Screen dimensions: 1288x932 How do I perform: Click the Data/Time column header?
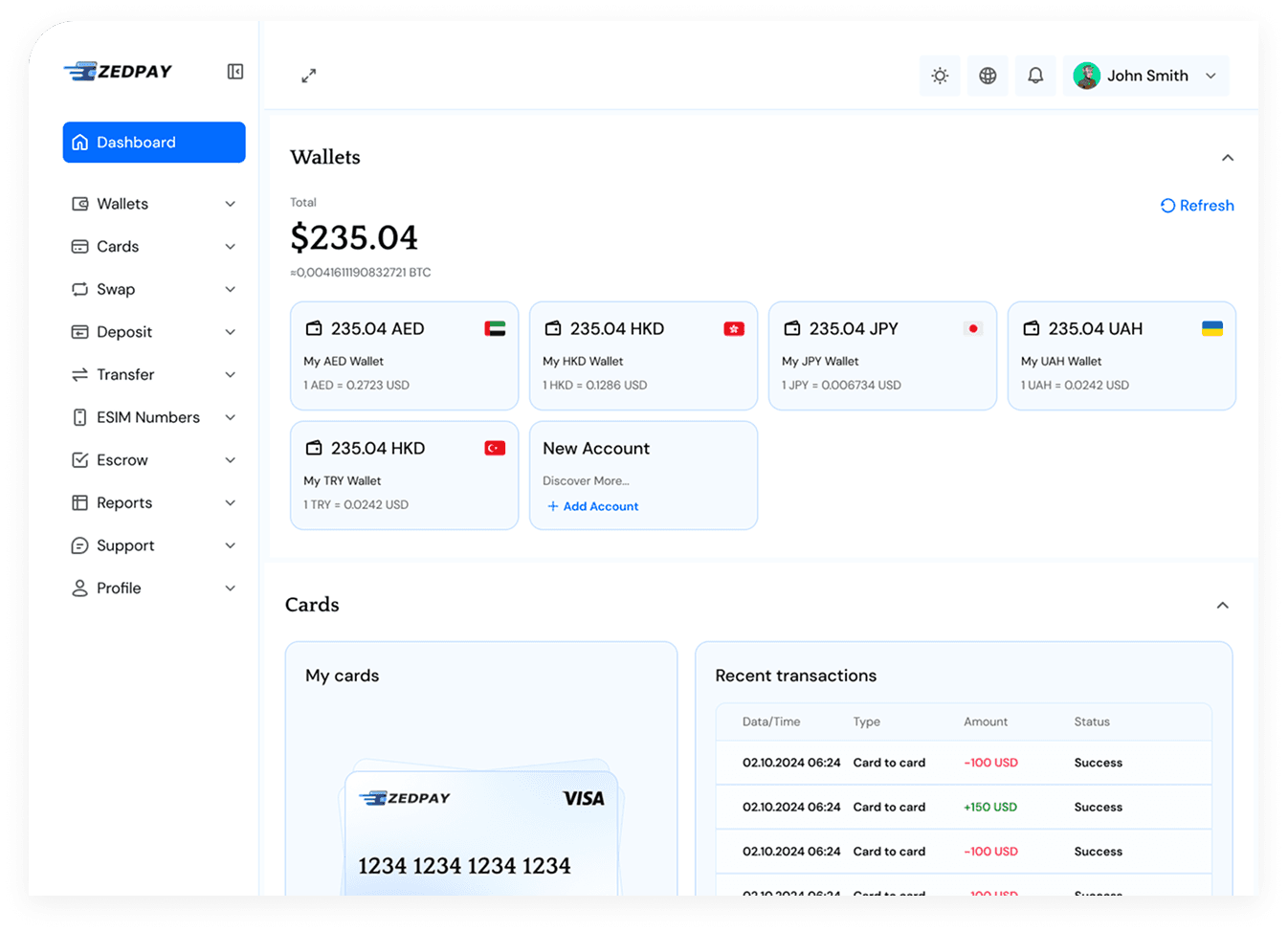[x=771, y=722]
